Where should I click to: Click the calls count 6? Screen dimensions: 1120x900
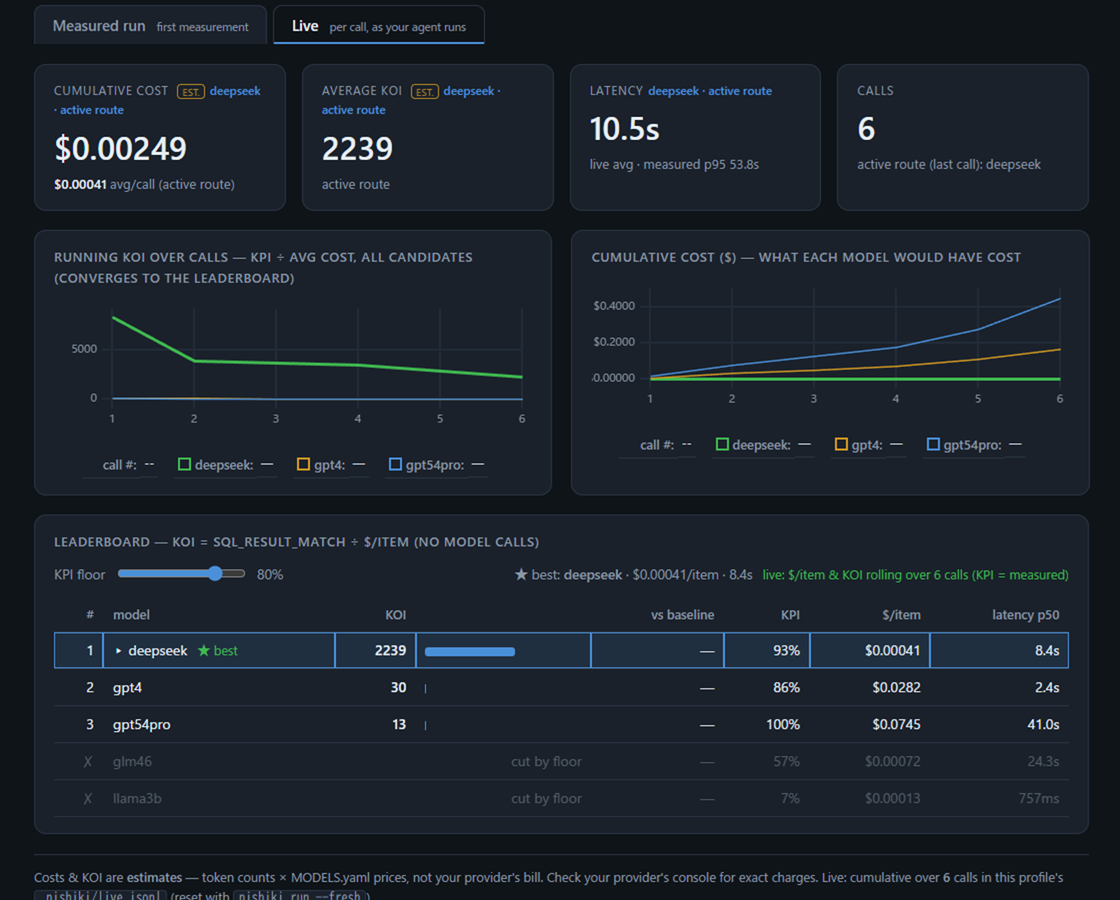[x=866, y=129]
